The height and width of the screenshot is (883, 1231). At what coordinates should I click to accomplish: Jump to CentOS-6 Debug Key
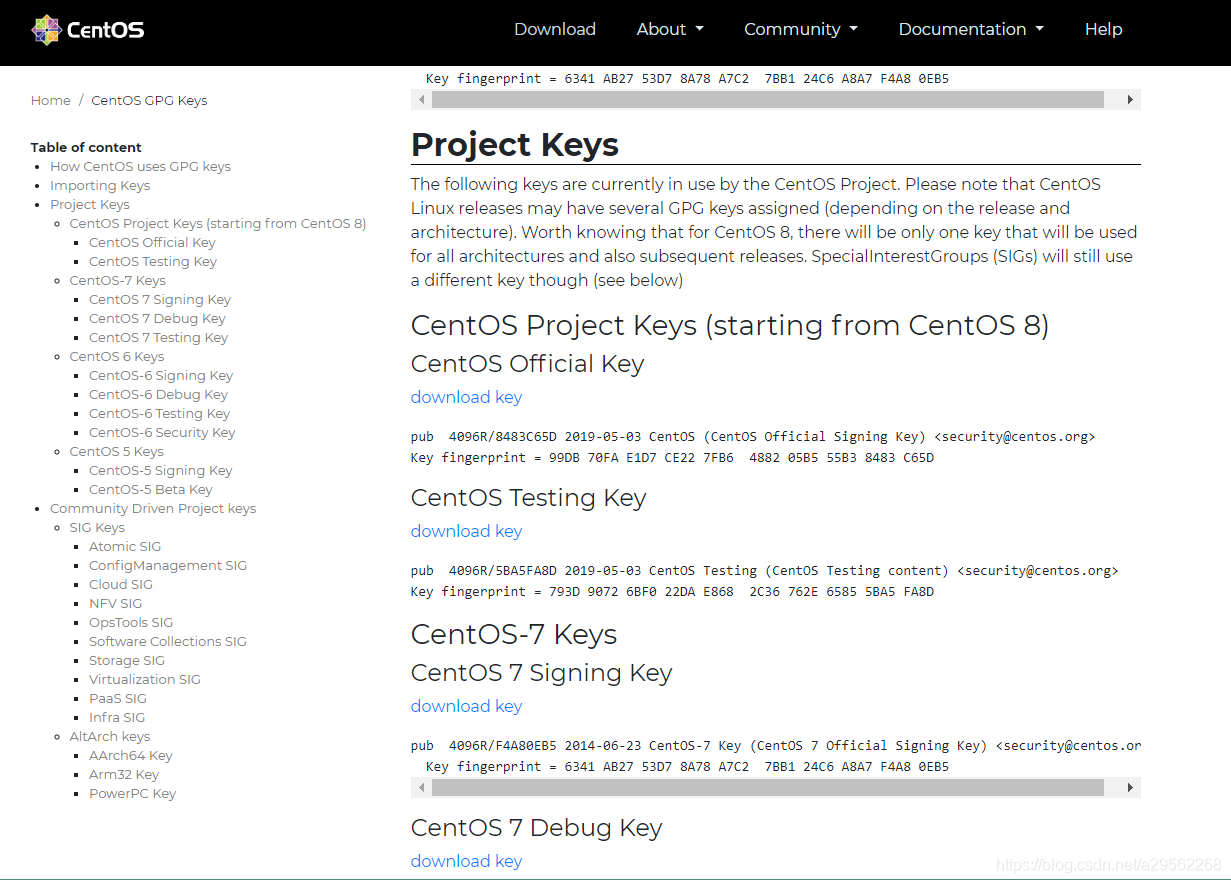coord(158,395)
